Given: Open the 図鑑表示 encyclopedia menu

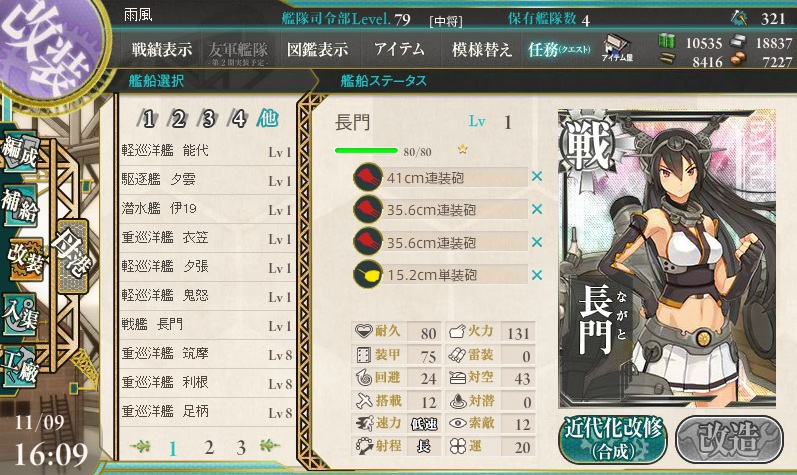Looking at the screenshot, I should pyautogui.click(x=317, y=49).
